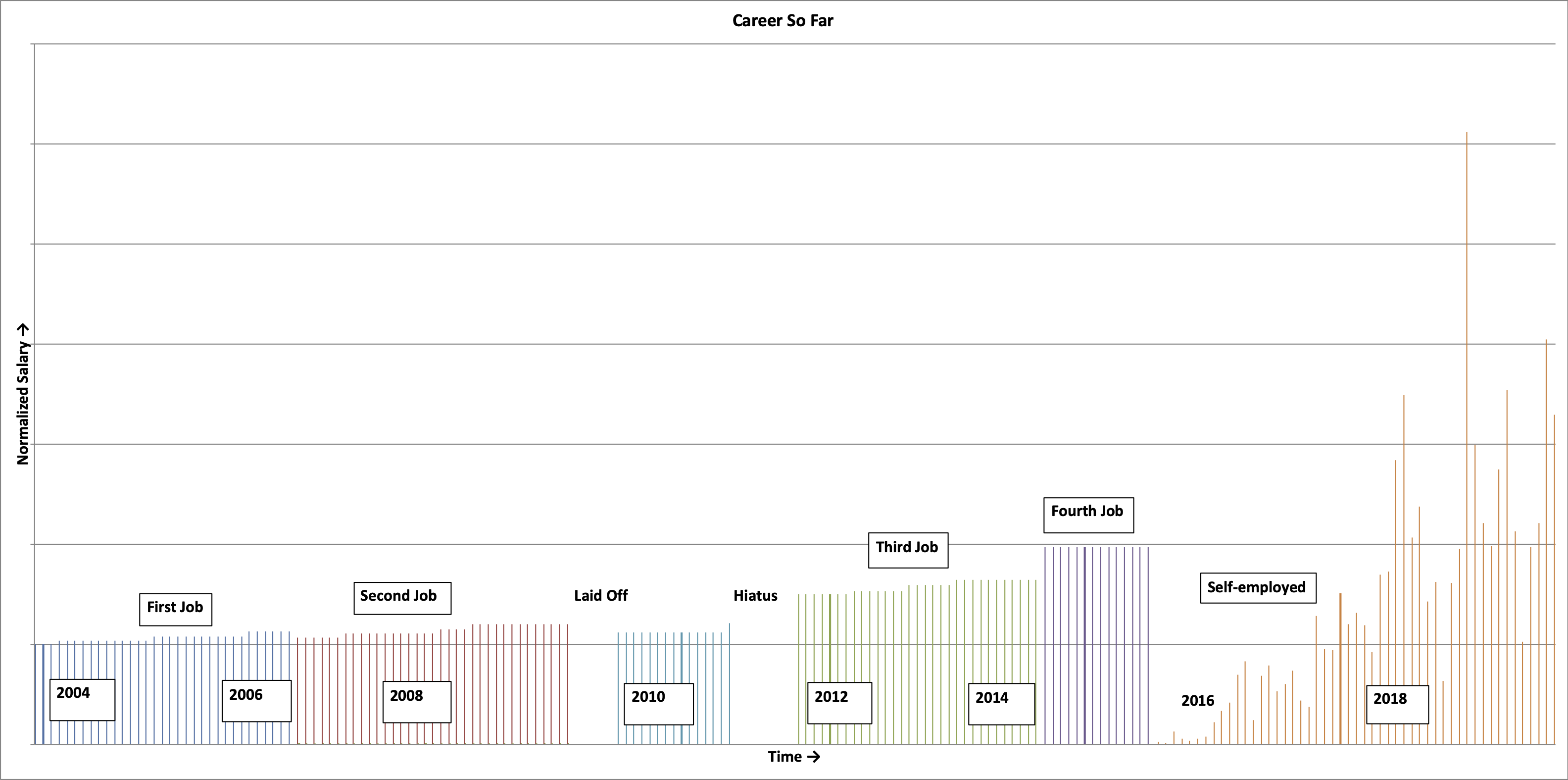1568x780 pixels.
Task: Click the 'First Job' label box
Action: pos(176,610)
